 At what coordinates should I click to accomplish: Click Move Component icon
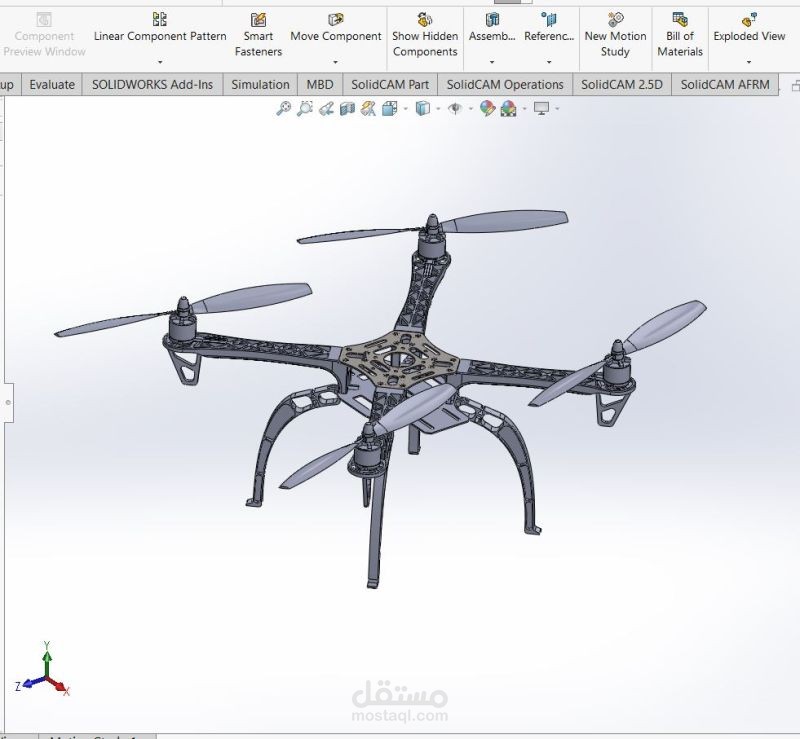click(335, 19)
